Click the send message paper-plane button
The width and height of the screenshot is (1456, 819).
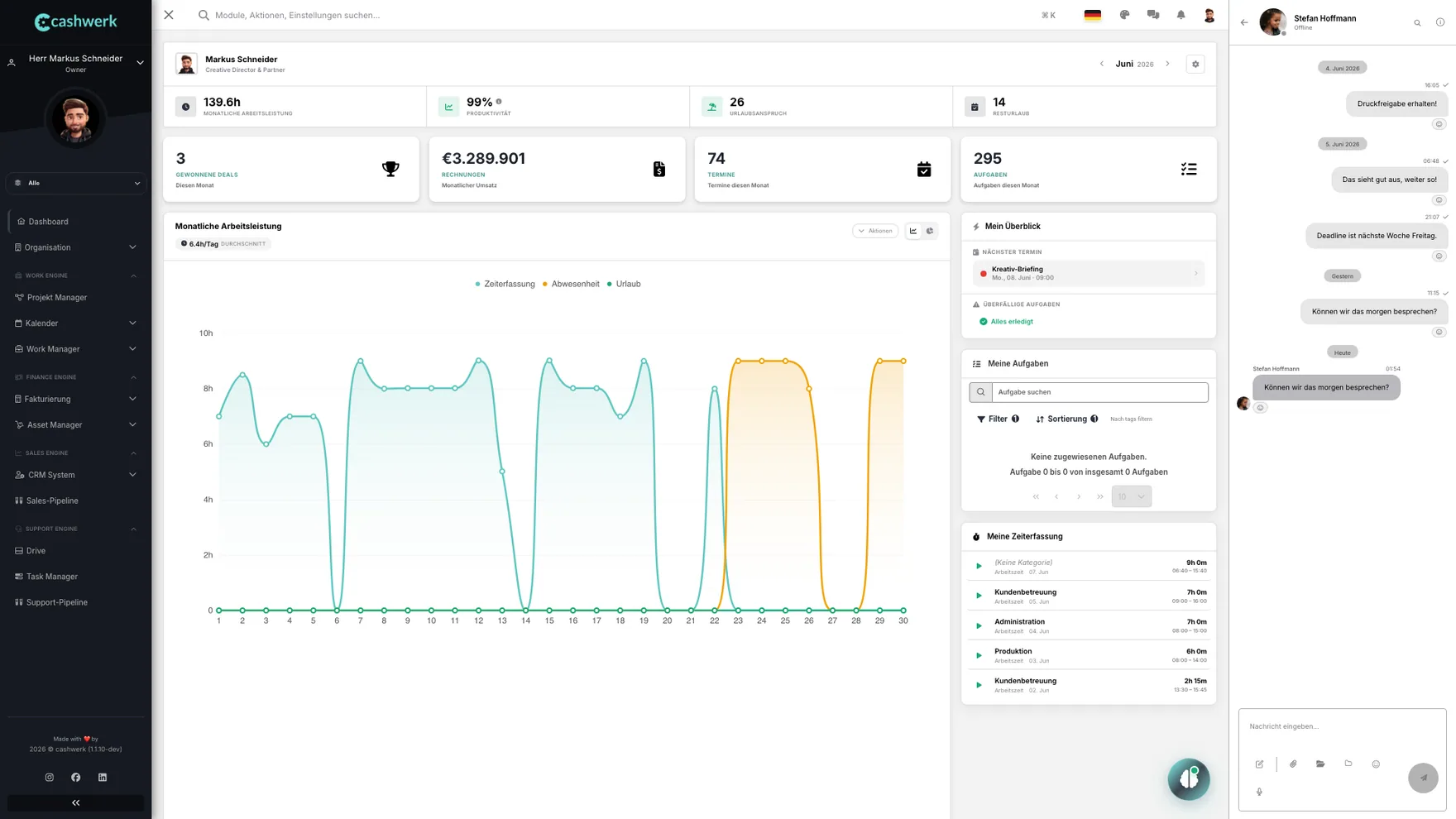(1423, 778)
